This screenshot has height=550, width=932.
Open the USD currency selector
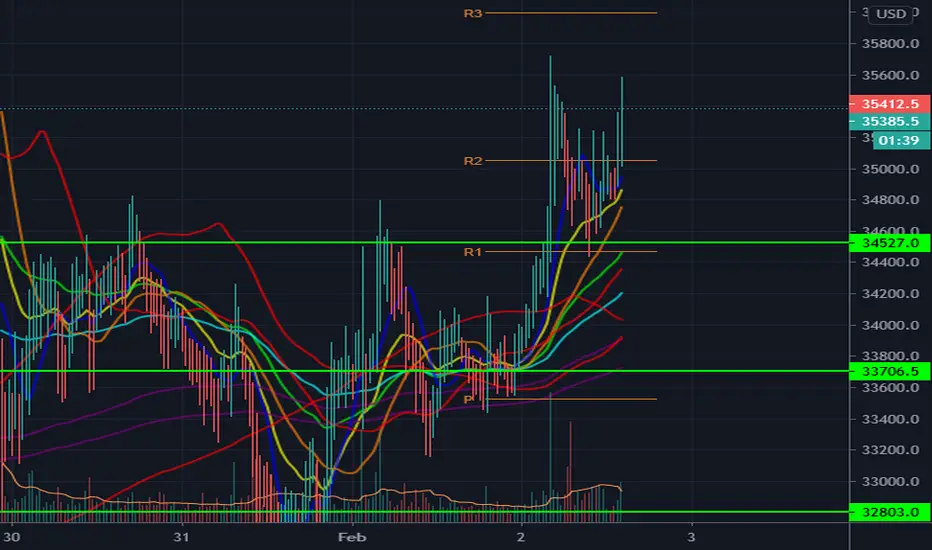890,14
